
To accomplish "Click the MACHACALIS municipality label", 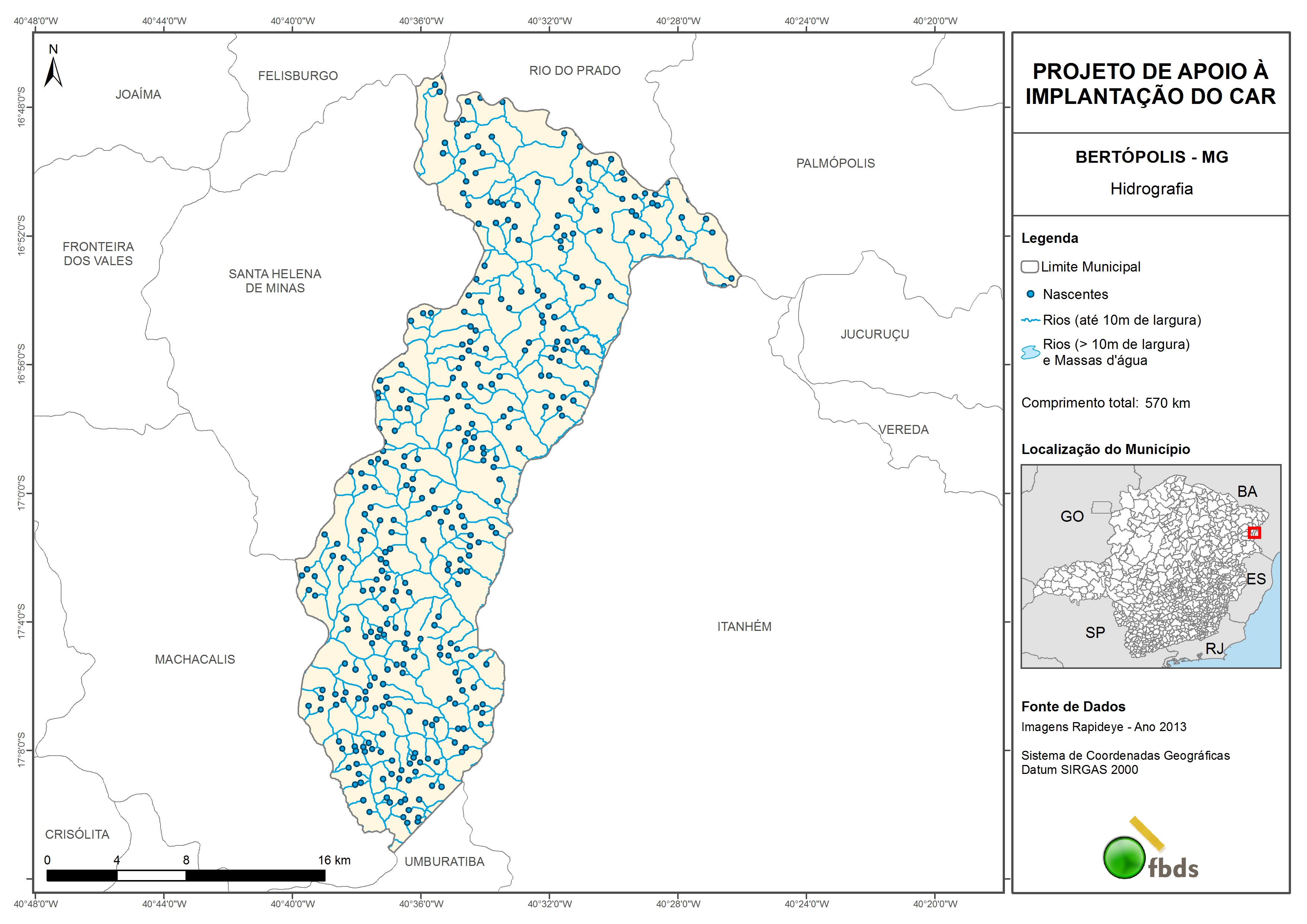I will [x=195, y=659].
